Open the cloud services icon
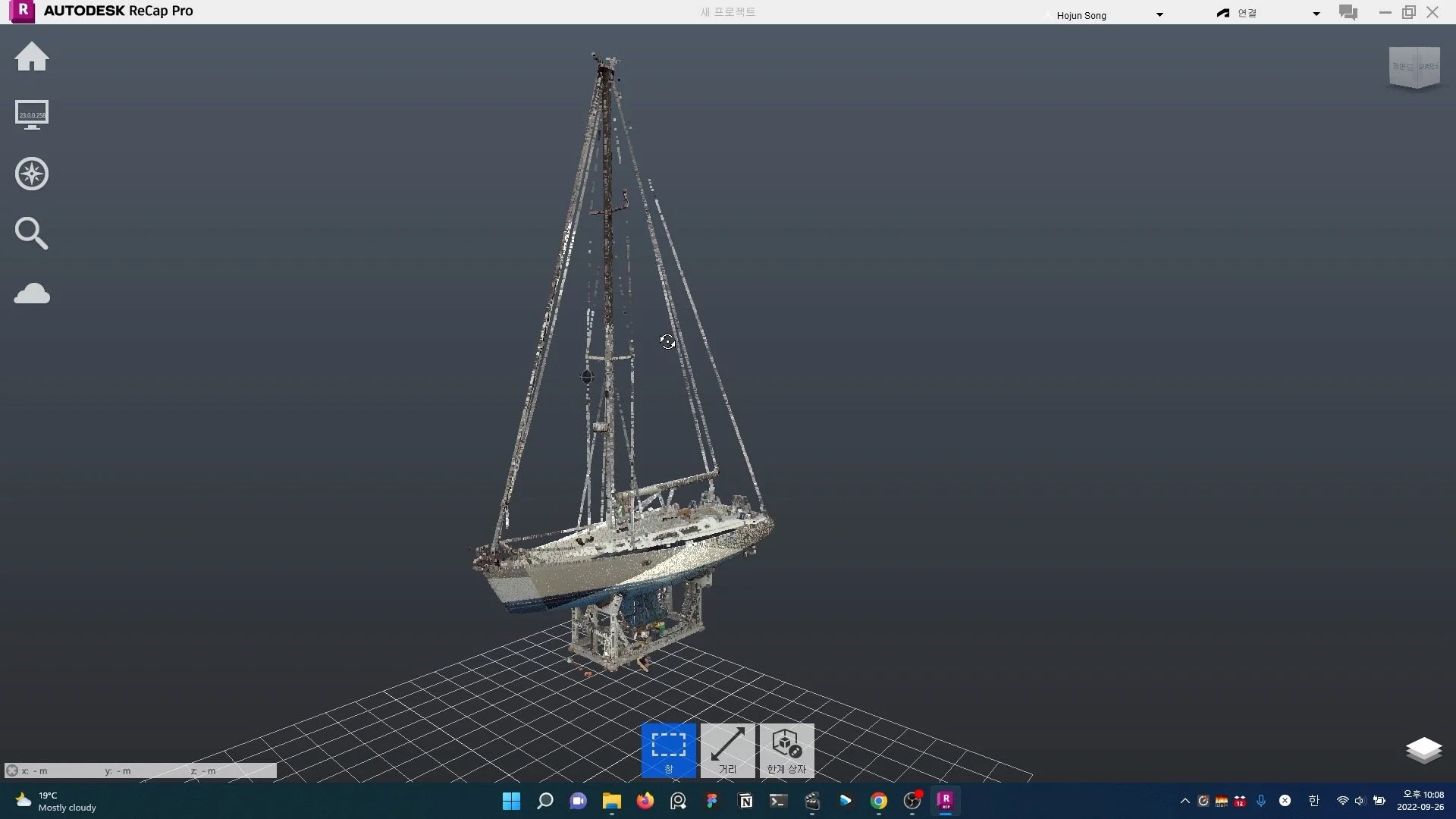Image resolution: width=1456 pixels, height=819 pixels. (x=32, y=293)
